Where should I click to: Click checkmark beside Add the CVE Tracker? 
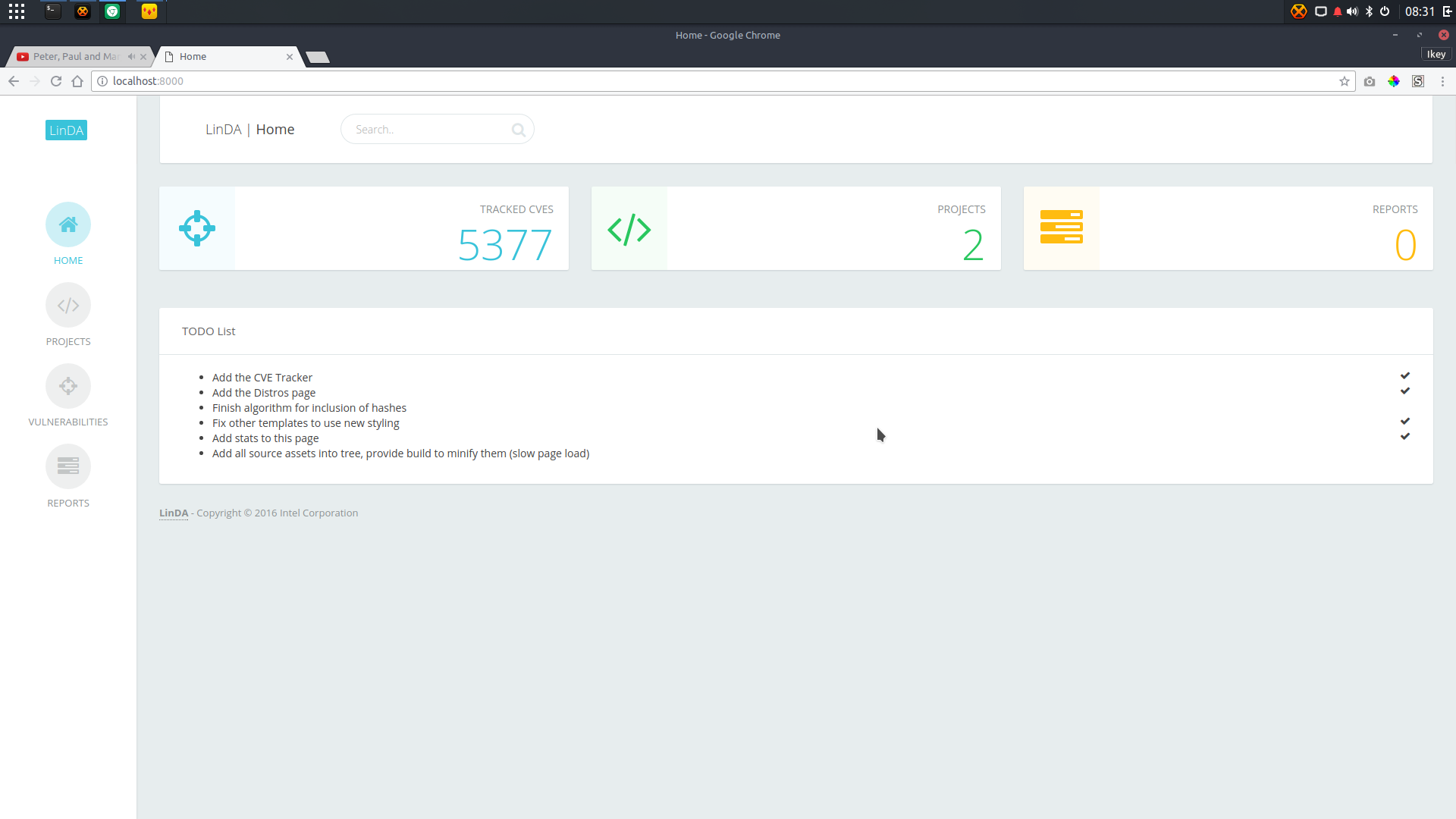[1405, 375]
